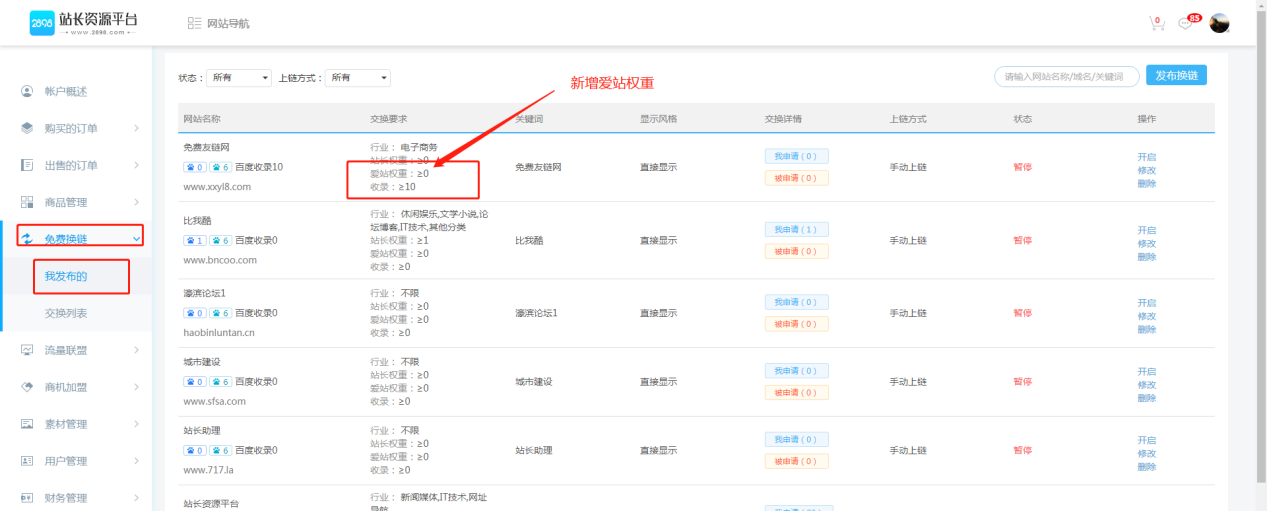The width and height of the screenshot is (1267, 511).
Task: Click the 帐户概述 sidebar icon
Action: pos(28,92)
